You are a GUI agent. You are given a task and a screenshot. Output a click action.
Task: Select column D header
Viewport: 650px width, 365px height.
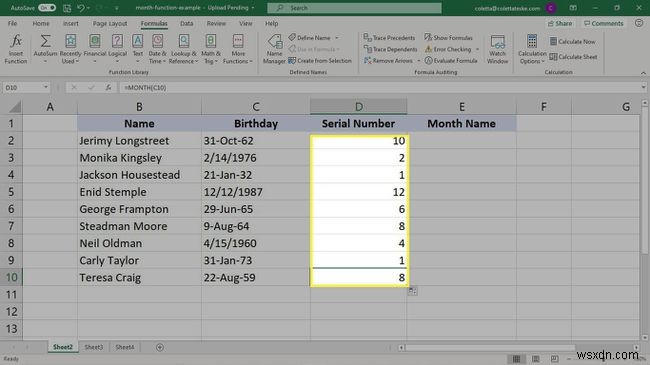(359, 107)
